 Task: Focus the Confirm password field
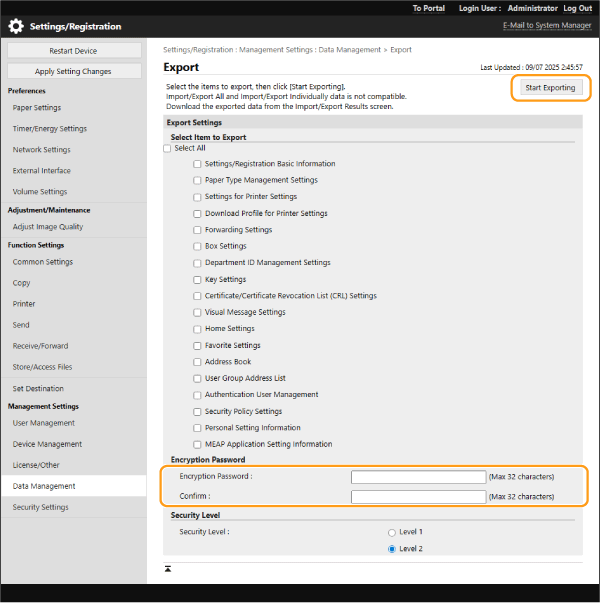click(x=418, y=496)
